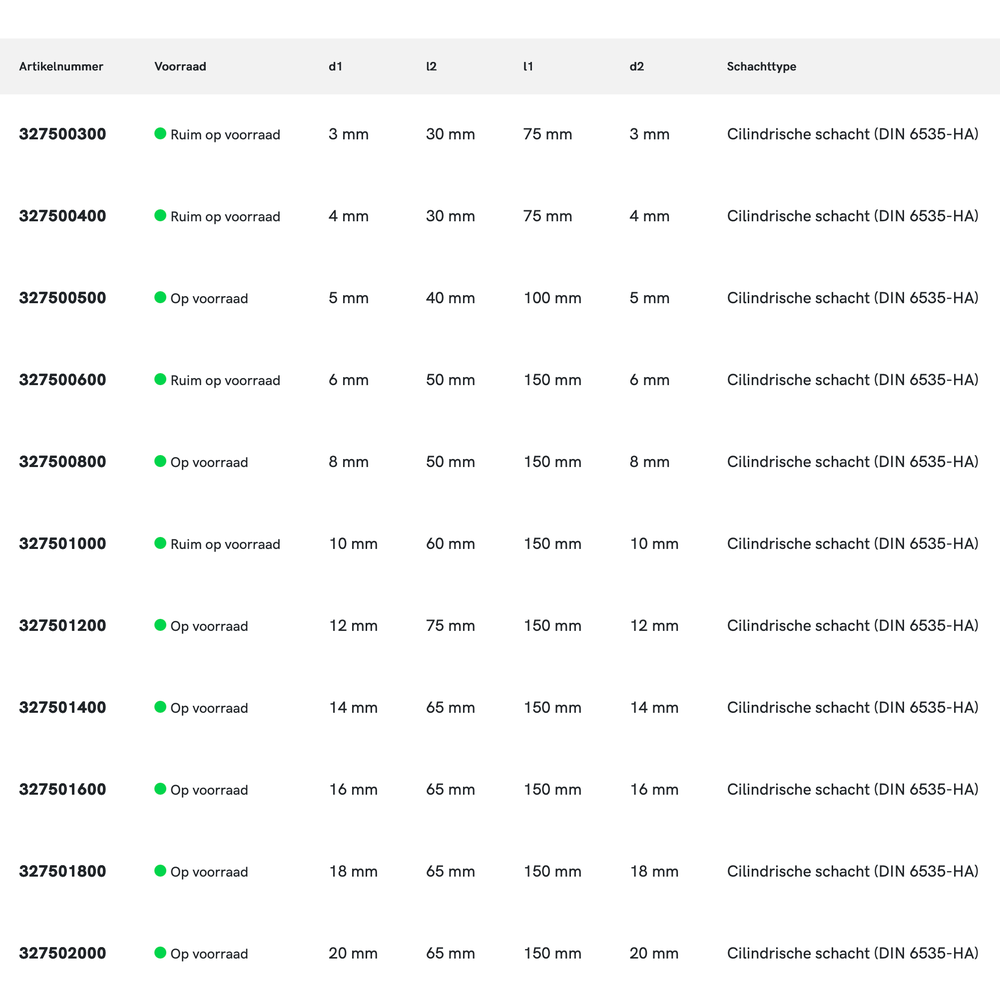Screen dimensions: 1000x1000
Task: Open article 327501000 details
Action: click(x=62, y=544)
